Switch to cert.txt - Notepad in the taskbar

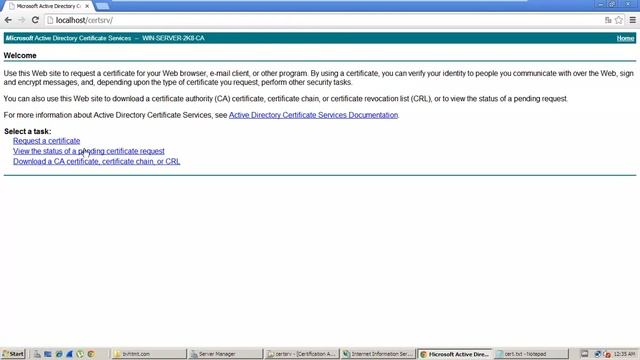click(531, 354)
